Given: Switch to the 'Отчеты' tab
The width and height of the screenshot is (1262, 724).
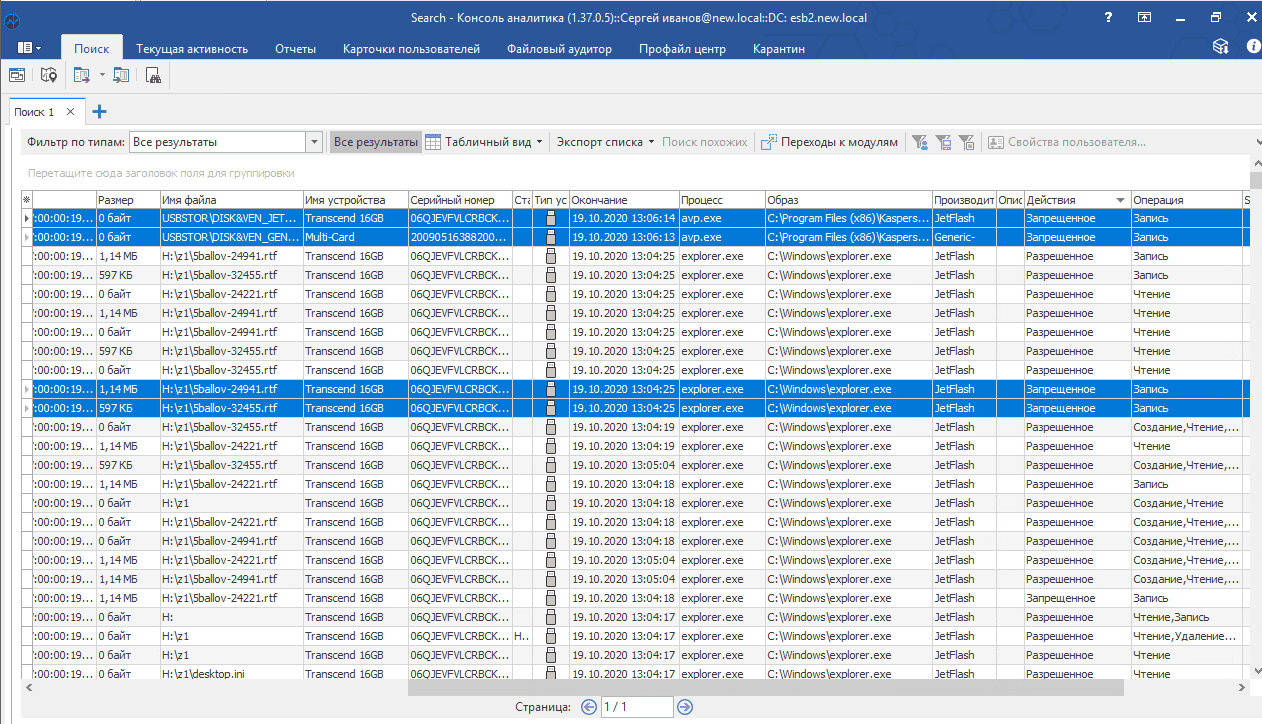Looking at the screenshot, I should 295,49.
